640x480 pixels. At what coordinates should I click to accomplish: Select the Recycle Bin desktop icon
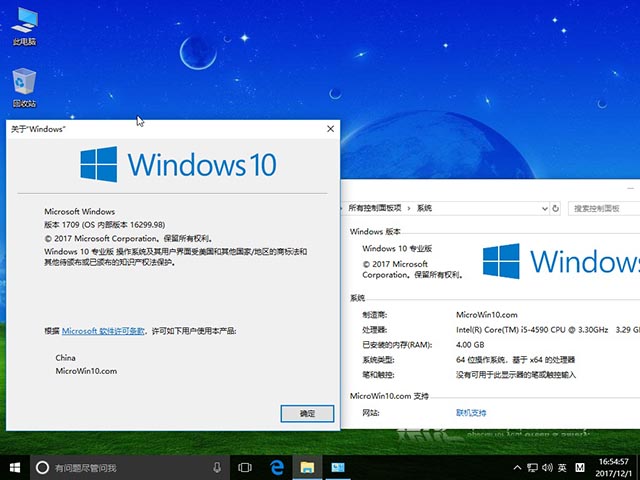24,88
